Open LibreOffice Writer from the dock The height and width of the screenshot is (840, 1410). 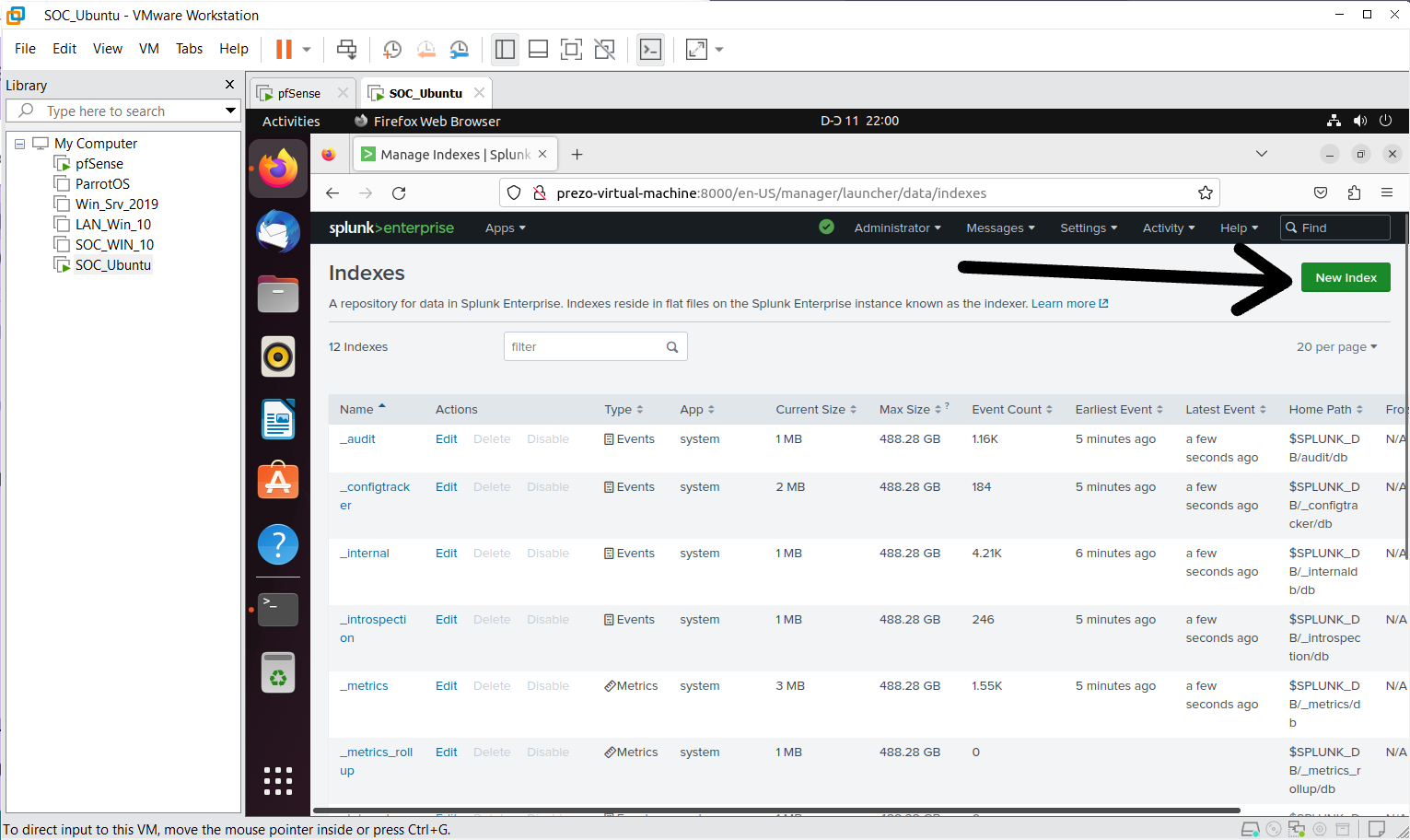[x=278, y=419]
